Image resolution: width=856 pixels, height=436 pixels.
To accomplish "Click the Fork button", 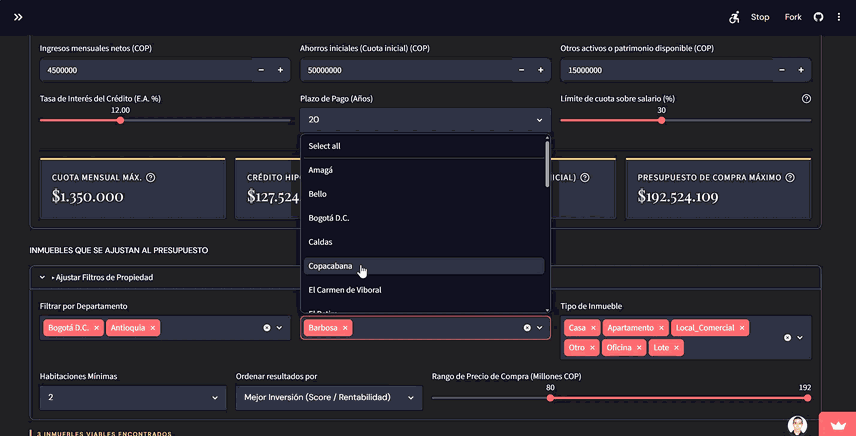I will coord(793,17).
